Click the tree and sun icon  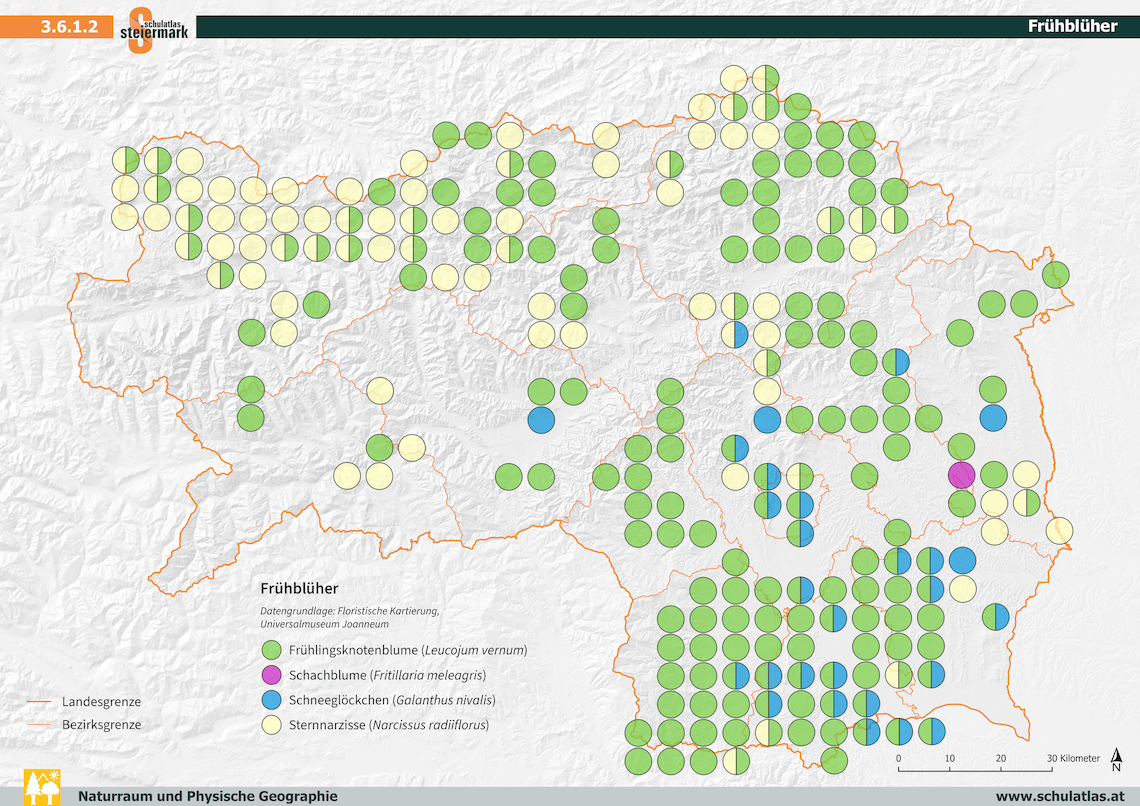tap(41, 786)
